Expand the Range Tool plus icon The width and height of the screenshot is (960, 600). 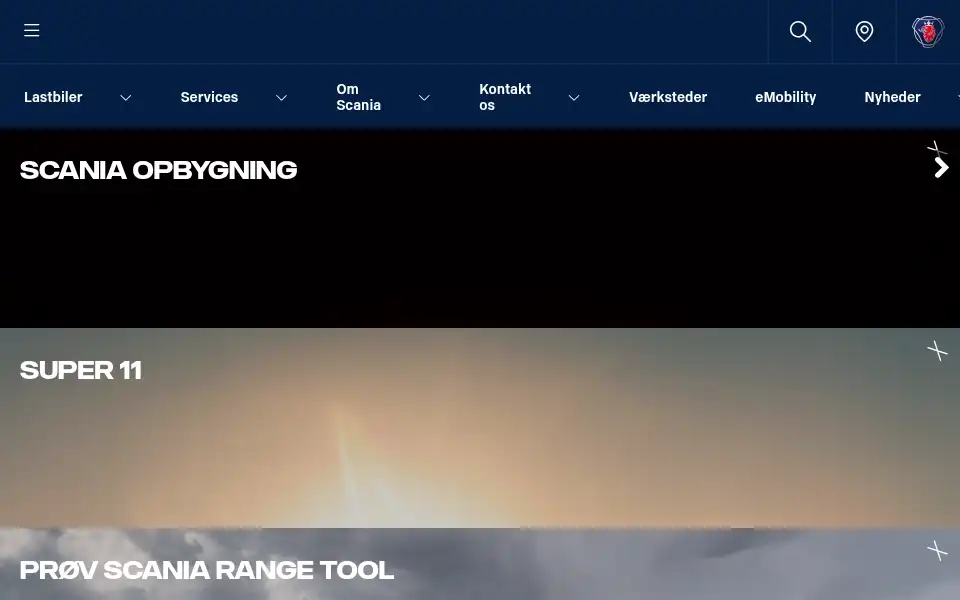[x=937, y=550]
